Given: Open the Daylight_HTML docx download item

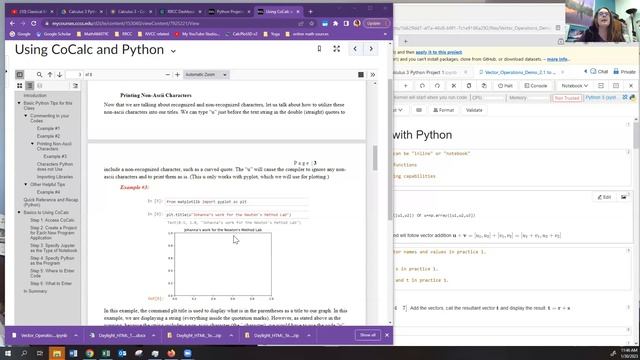Looking at the screenshot, I should [119, 335].
